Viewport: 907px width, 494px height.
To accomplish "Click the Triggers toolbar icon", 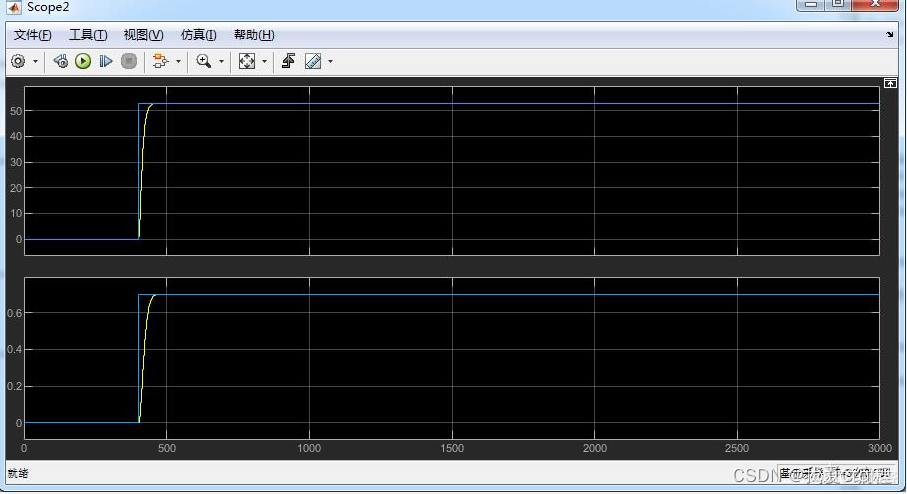I will point(288,61).
